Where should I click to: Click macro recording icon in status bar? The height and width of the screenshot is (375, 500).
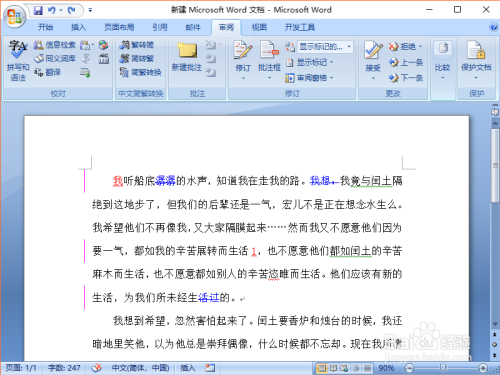pyautogui.click(x=210, y=368)
